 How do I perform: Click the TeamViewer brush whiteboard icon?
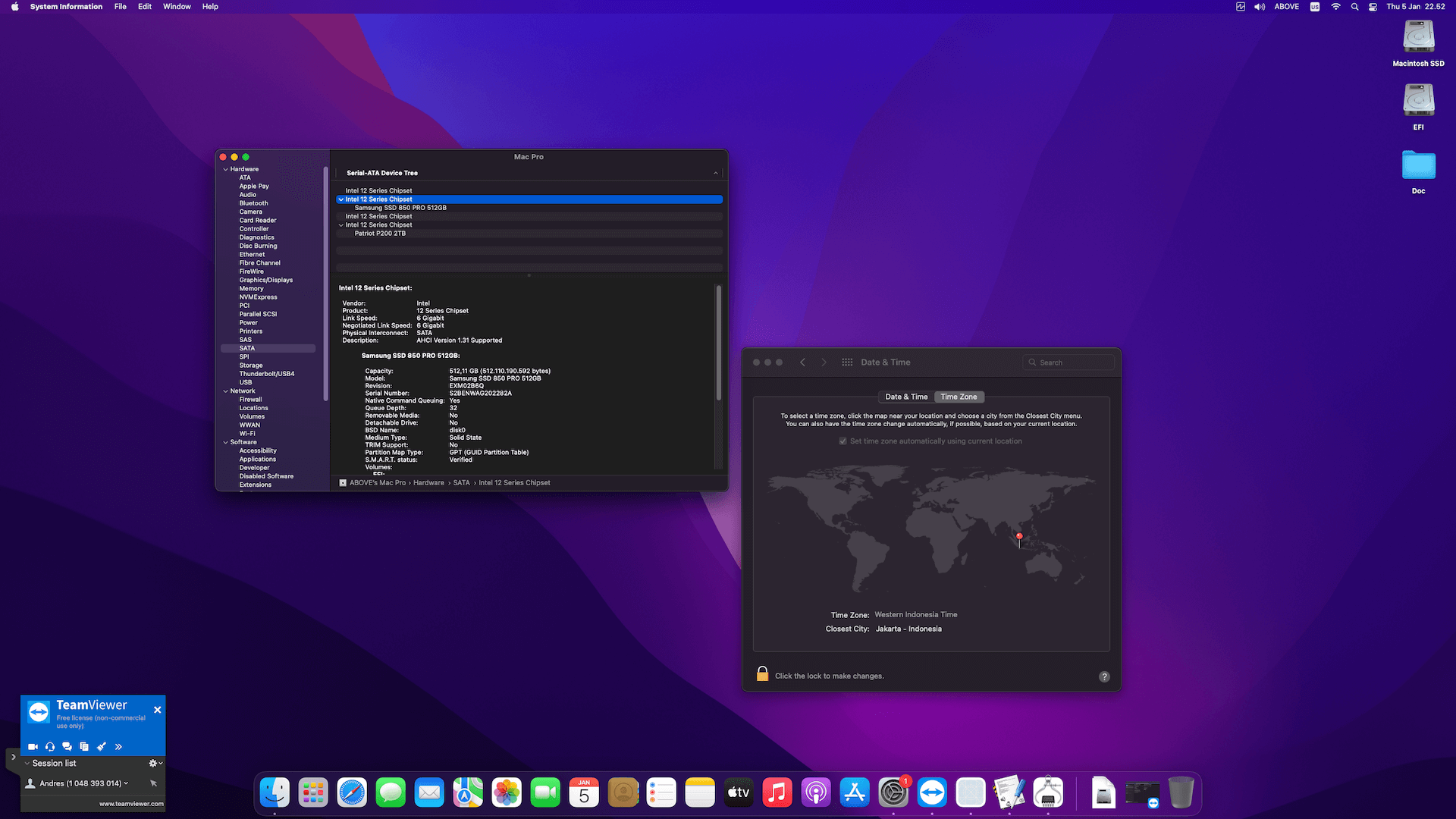click(x=102, y=747)
